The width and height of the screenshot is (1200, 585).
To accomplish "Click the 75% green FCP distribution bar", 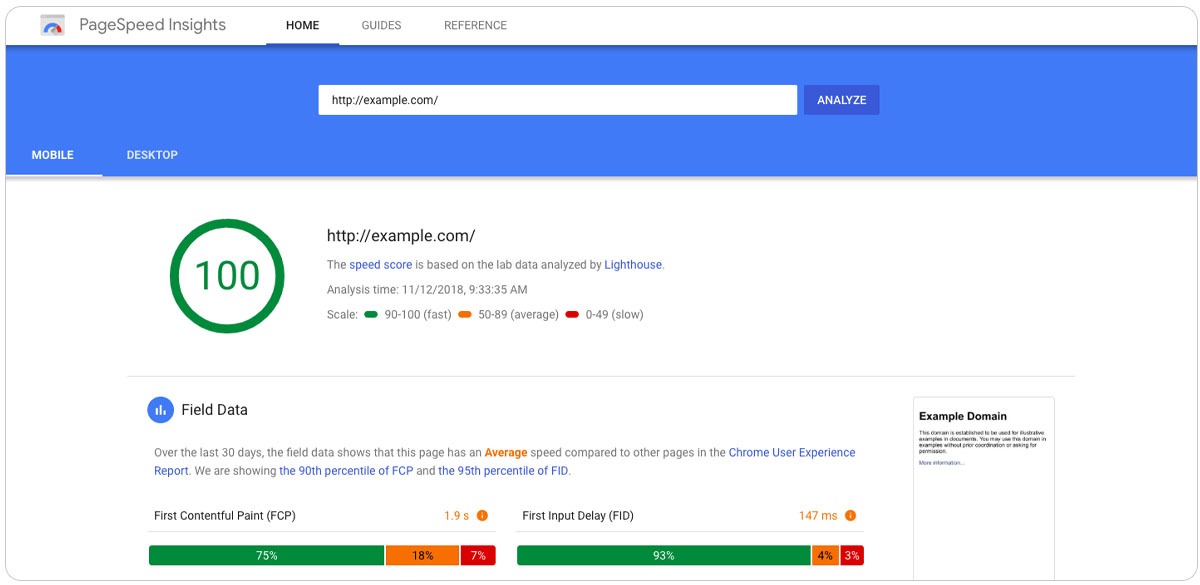I will coord(266,555).
